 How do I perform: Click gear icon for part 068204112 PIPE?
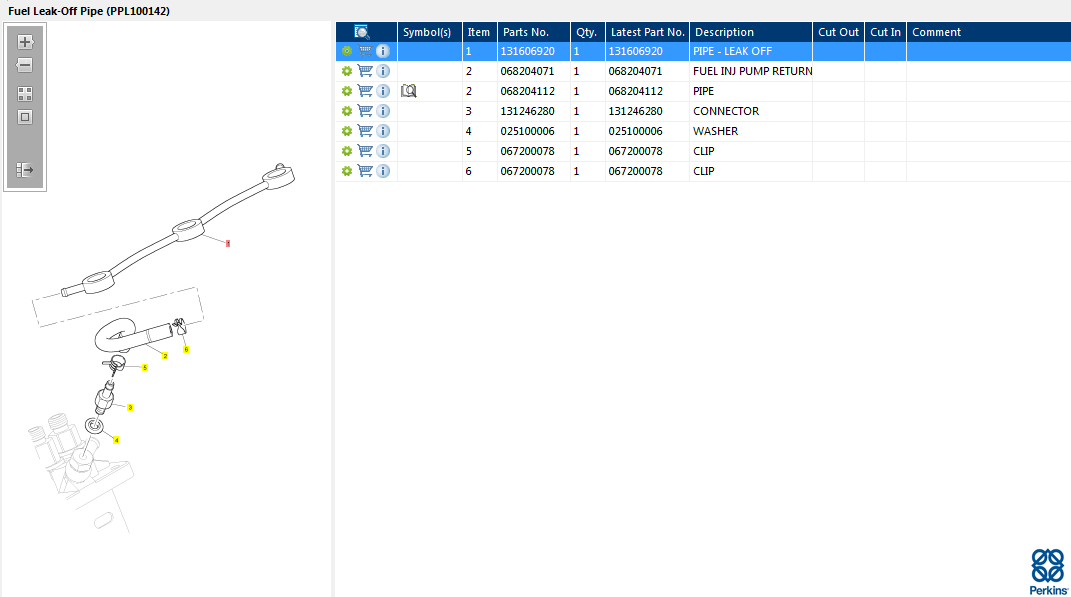[x=347, y=91]
